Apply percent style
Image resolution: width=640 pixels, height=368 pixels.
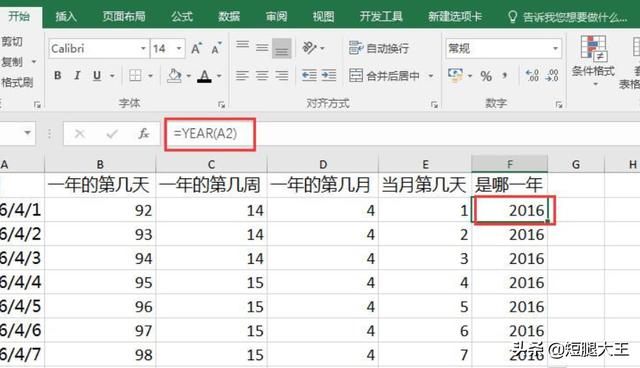pos(486,76)
